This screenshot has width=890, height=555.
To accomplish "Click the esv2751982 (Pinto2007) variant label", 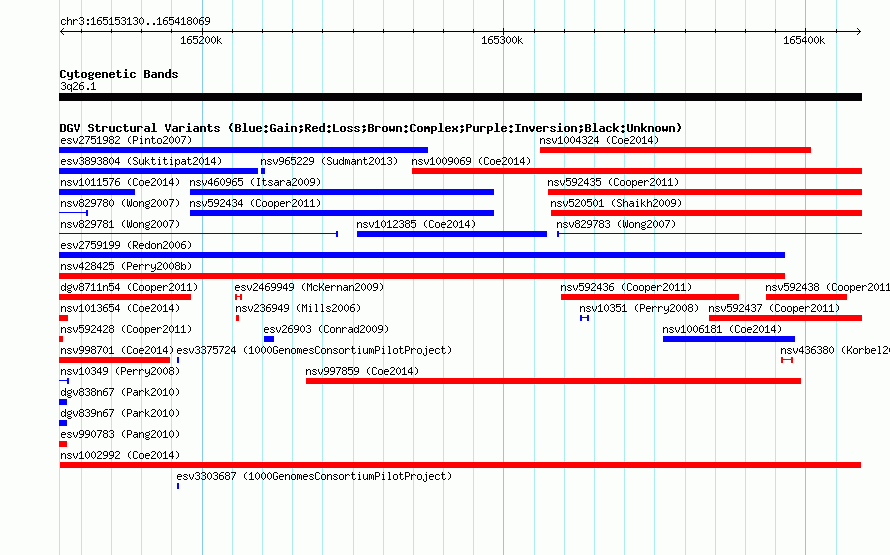I will [x=126, y=140].
